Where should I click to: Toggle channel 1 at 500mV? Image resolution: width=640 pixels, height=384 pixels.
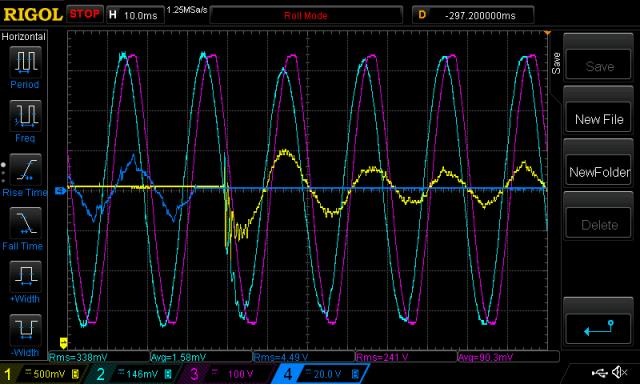coord(41,374)
